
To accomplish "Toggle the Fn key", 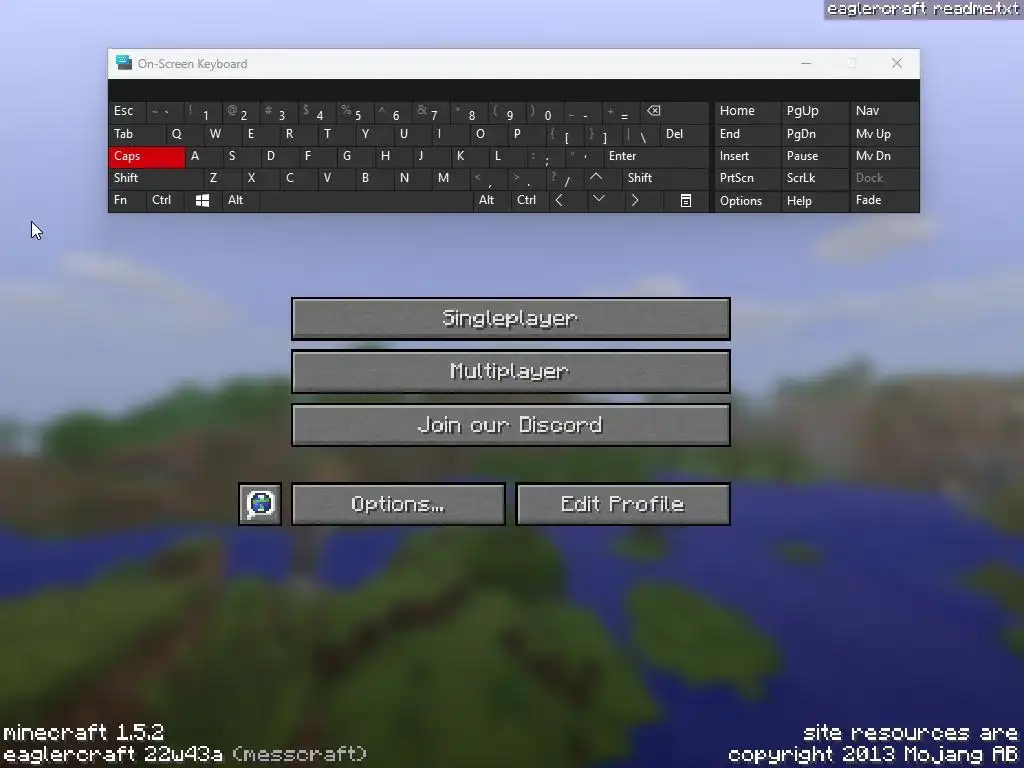I will pyautogui.click(x=128, y=200).
